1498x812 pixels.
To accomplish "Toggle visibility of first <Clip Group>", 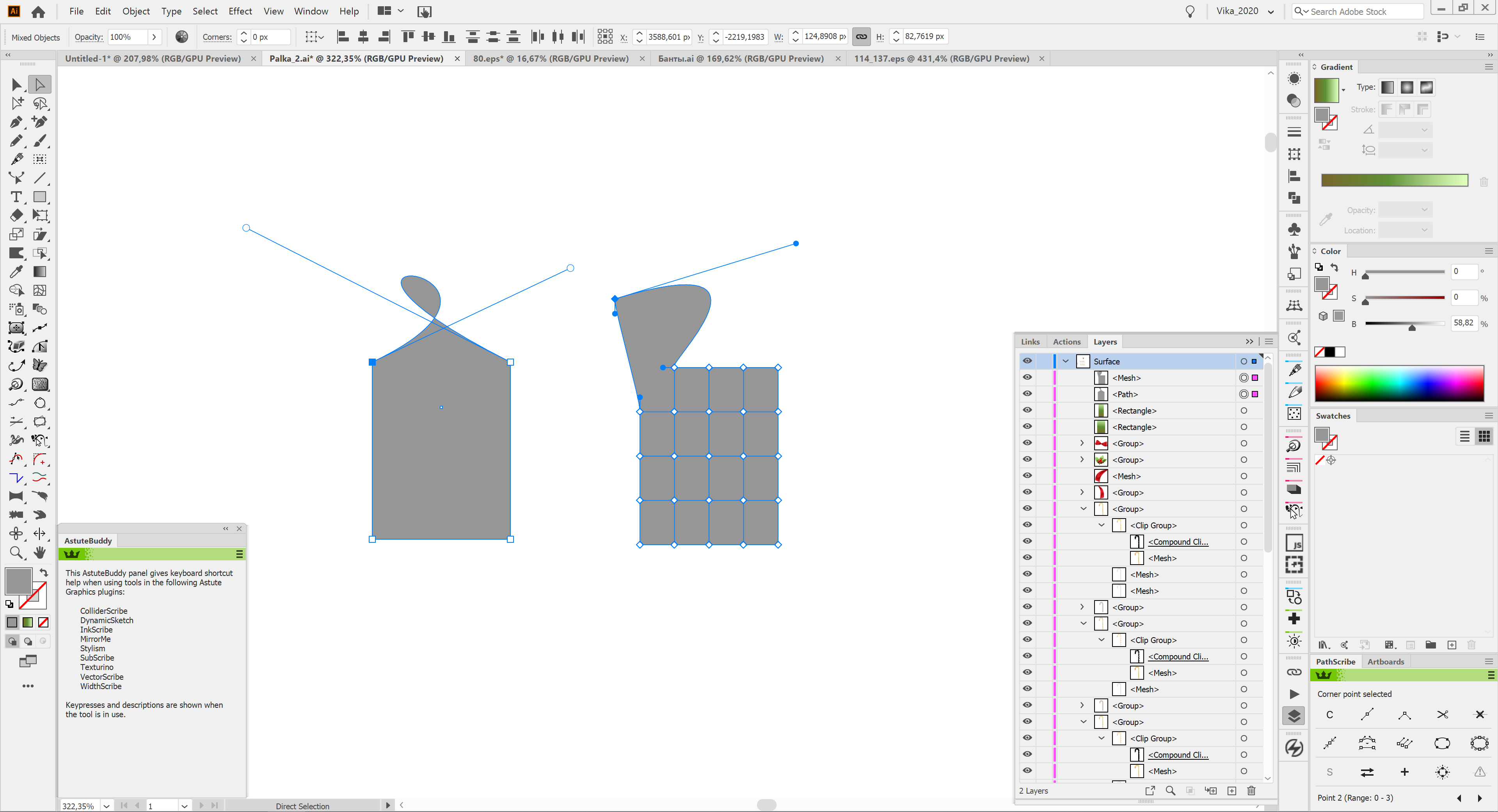I will click(x=1027, y=525).
